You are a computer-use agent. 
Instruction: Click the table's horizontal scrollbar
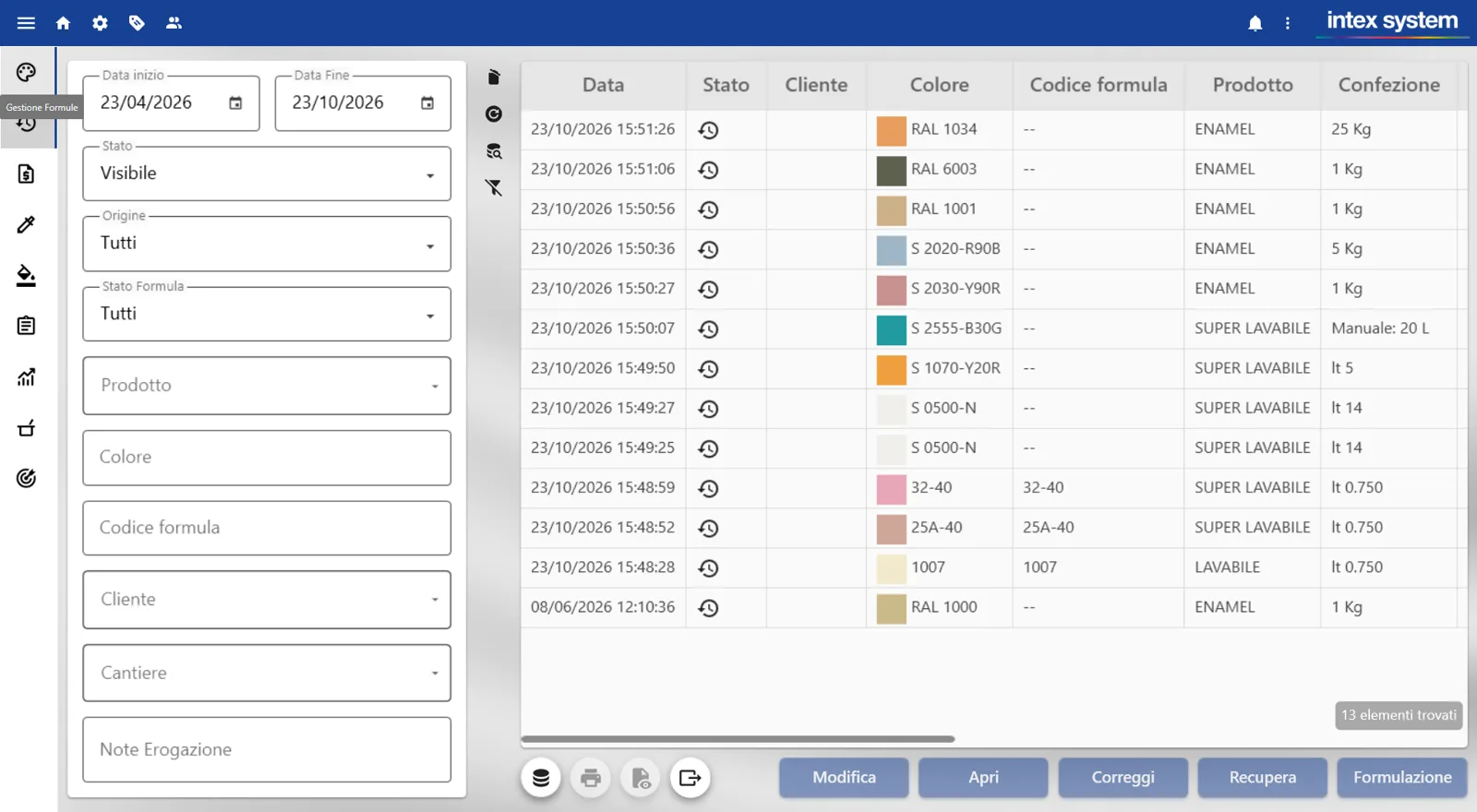click(738, 739)
